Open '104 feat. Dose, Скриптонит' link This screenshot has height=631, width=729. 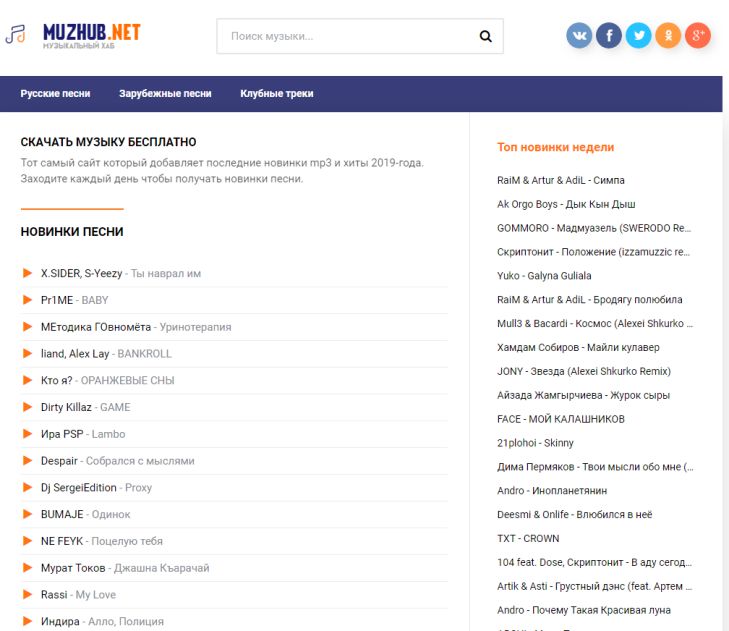pyautogui.click(x=594, y=563)
